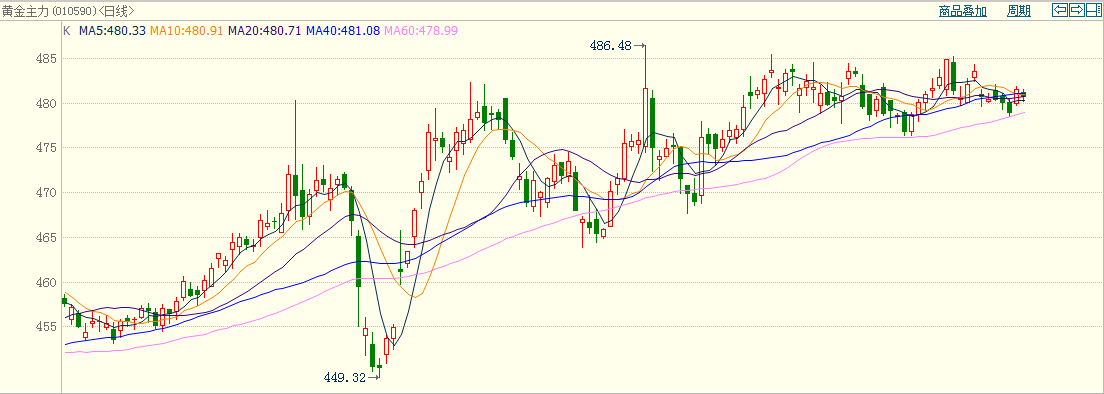Select the MA40:481.08 indicator label
Screen dimensions: 1104x394
343,31
